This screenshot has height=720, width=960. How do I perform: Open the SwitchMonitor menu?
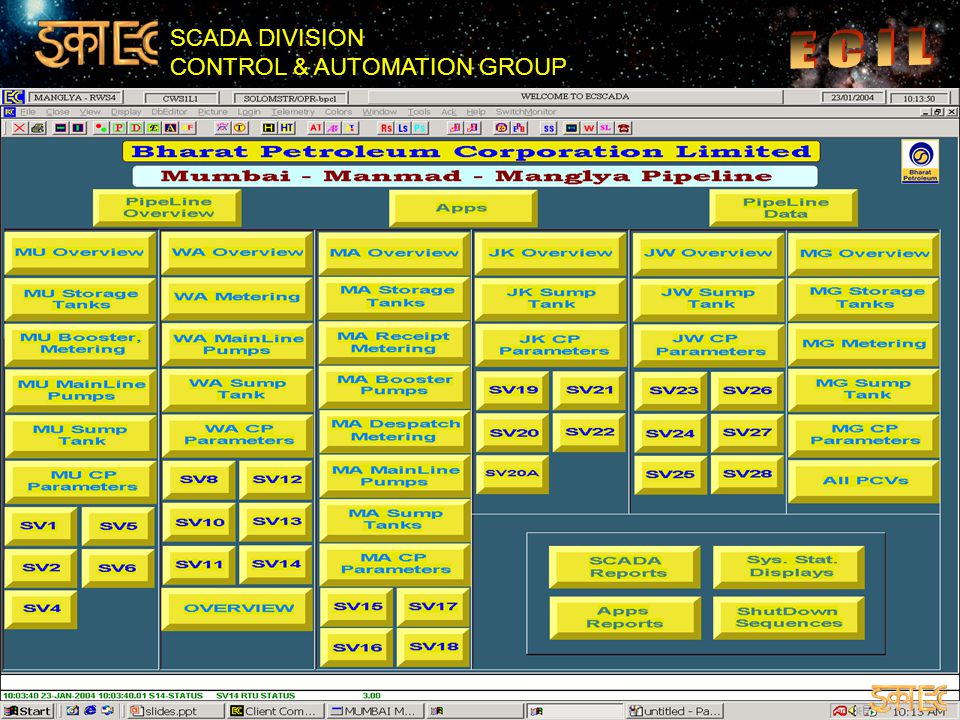tap(526, 112)
